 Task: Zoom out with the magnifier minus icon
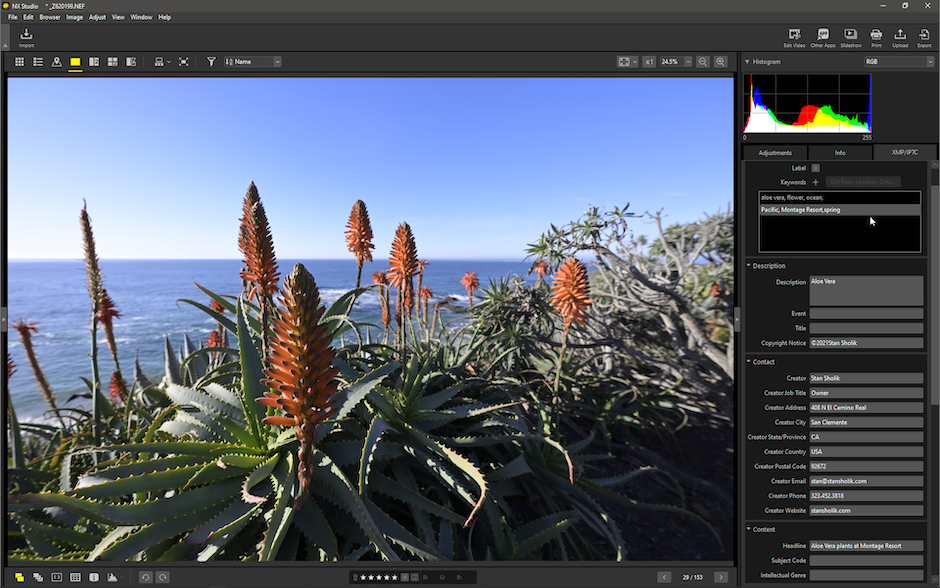click(x=703, y=62)
